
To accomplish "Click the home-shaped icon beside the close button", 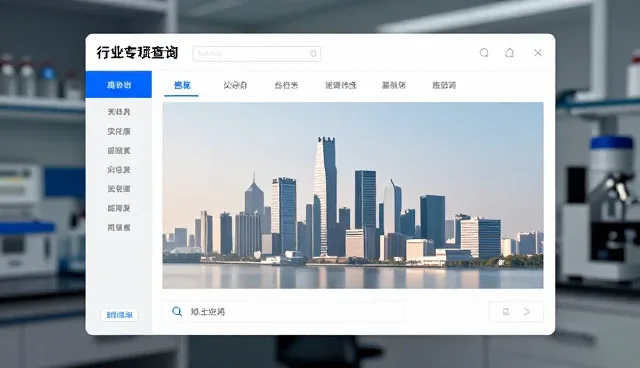I will (509, 53).
